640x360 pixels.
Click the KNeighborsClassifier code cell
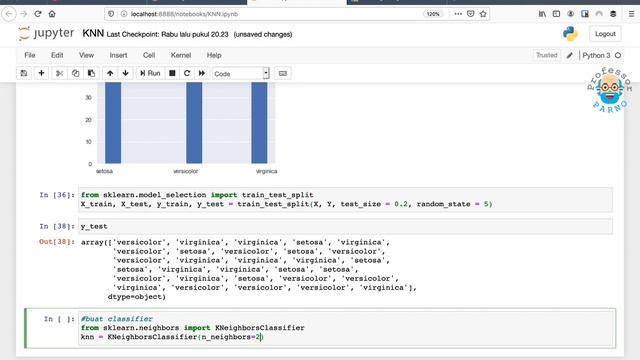(x=345, y=328)
